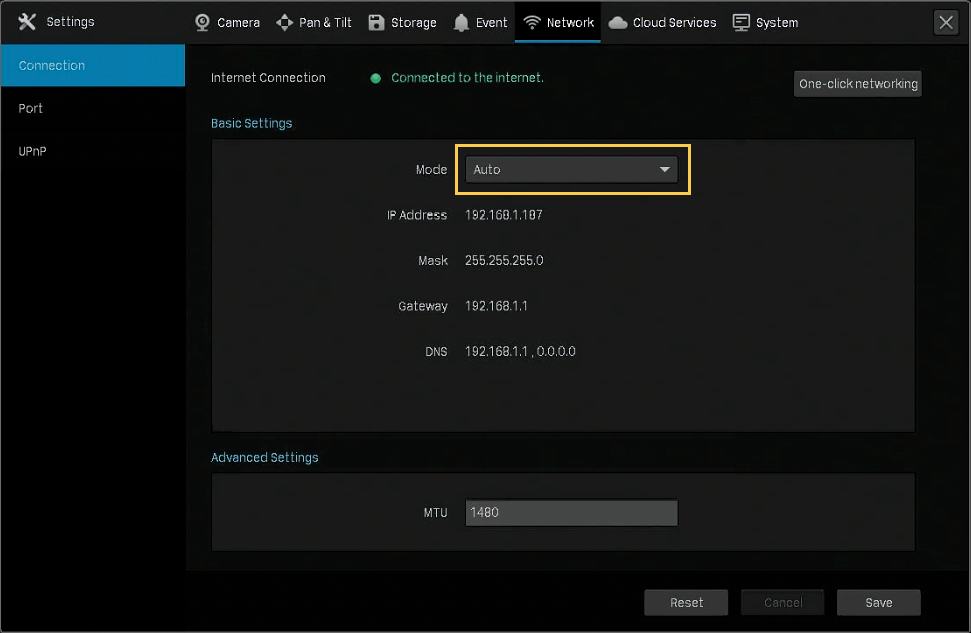The height and width of the screenshot is (633, 971).
Task: Switch to Pan & Tilt tab
Action: coord(313,22)
